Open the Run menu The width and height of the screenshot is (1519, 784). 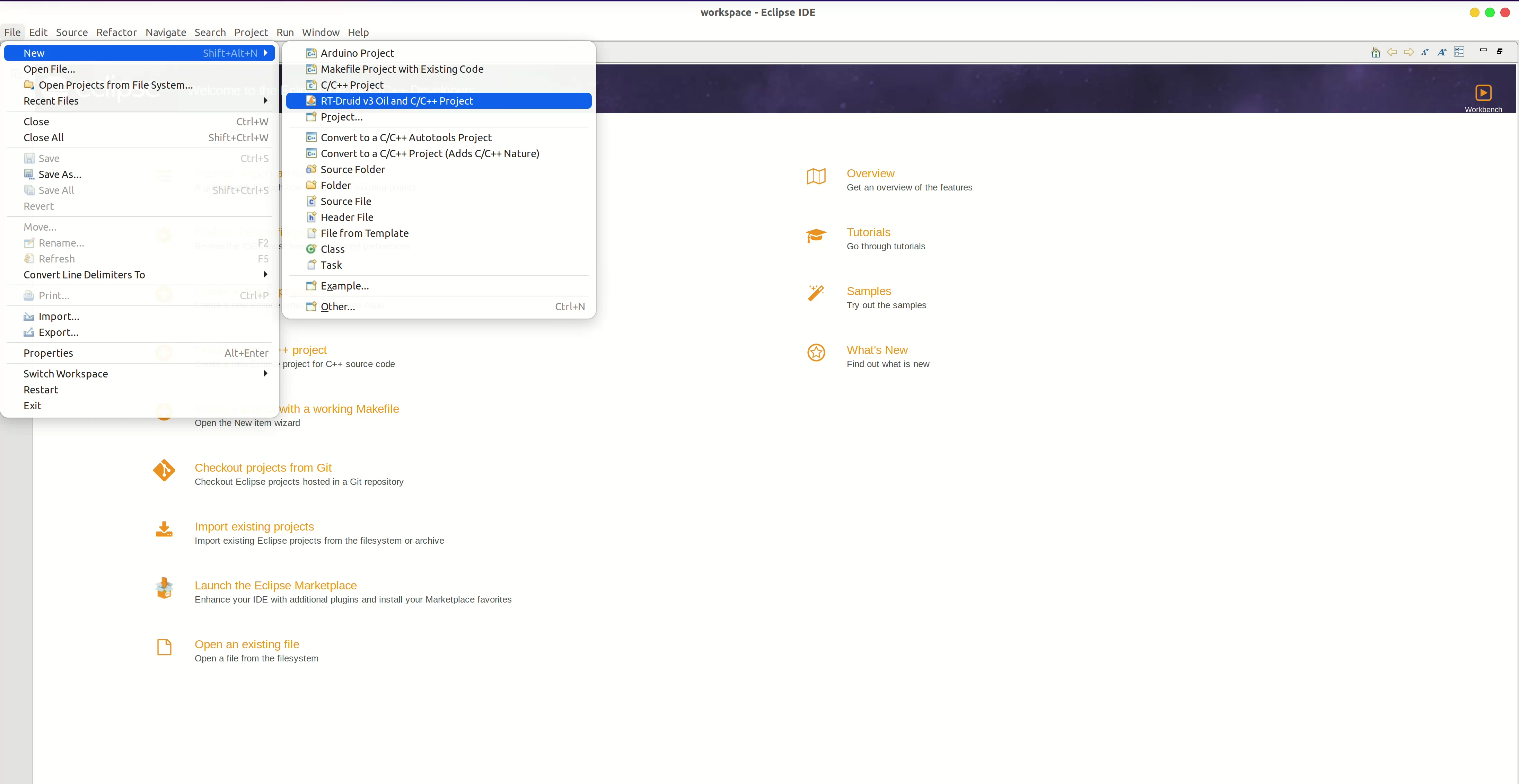285,33
